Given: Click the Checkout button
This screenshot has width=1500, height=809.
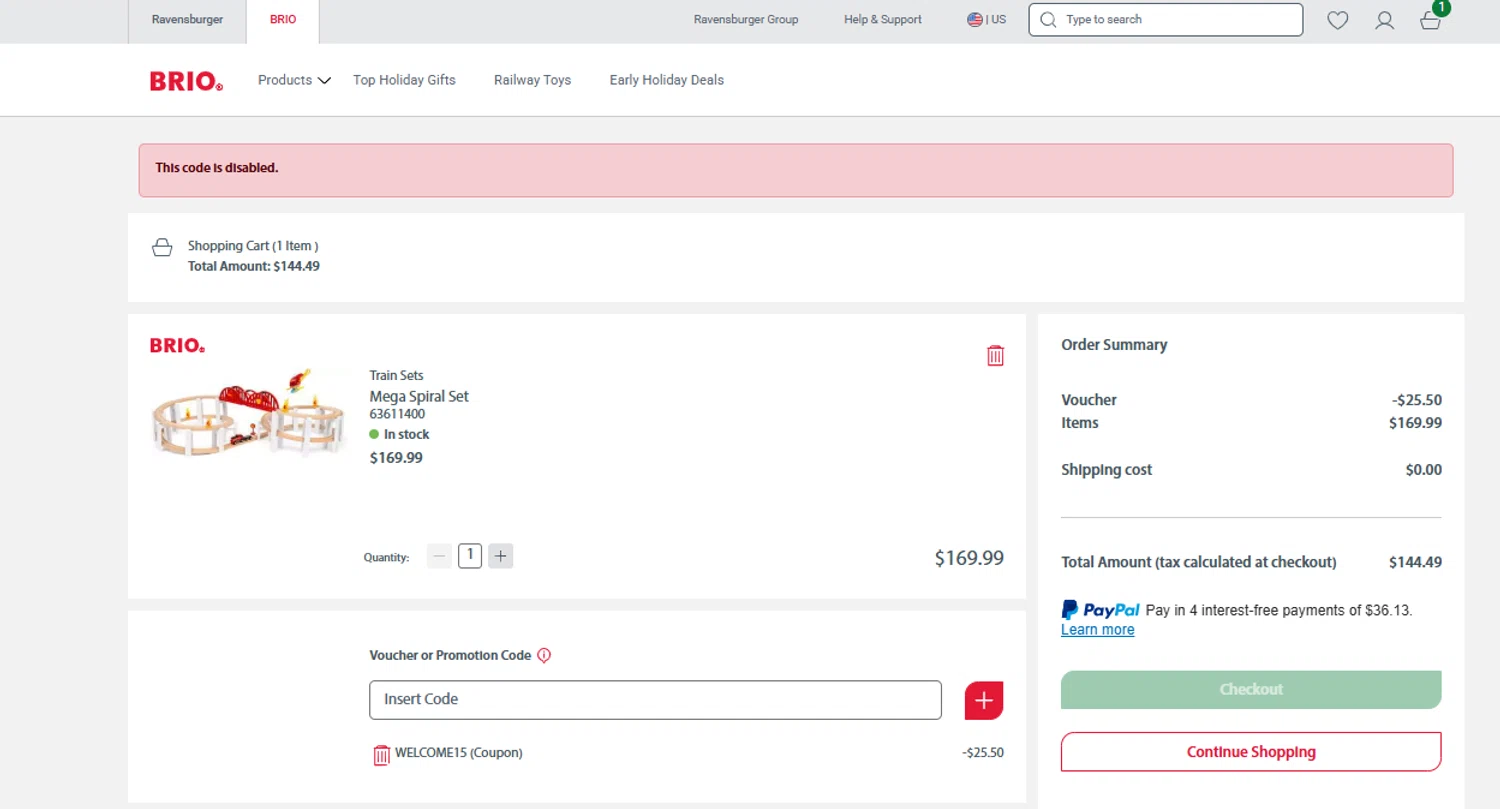Looking at the screenshot, I should point(1251,689).
